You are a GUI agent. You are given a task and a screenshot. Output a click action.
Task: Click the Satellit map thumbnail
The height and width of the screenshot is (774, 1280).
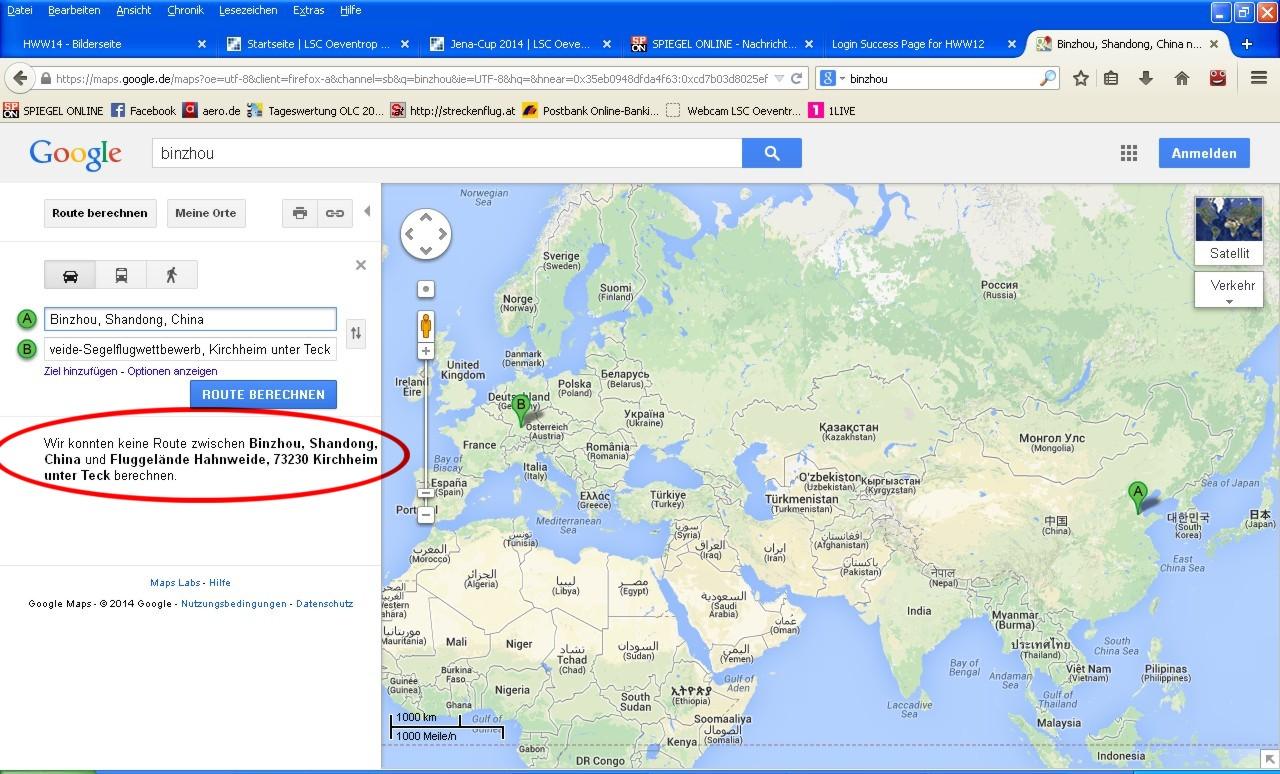1229,230
